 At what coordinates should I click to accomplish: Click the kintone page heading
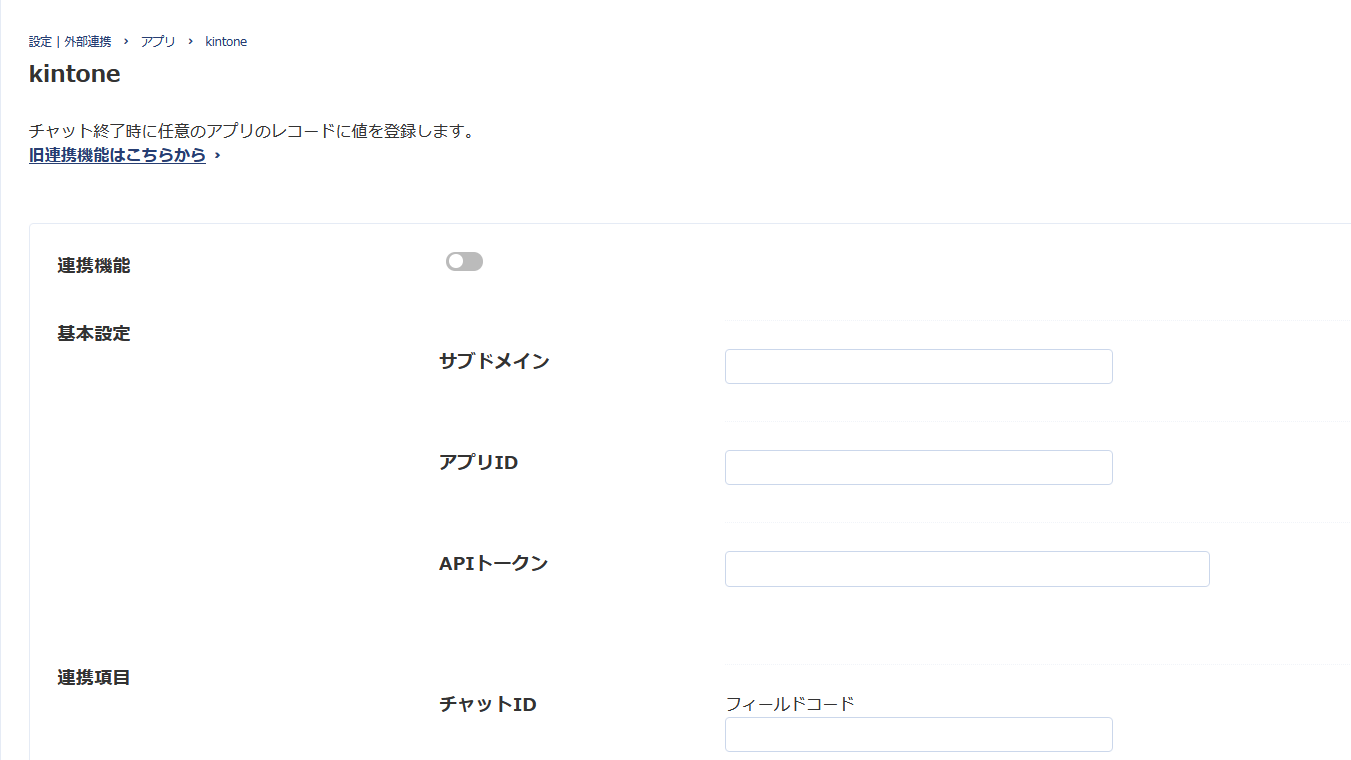[x=75, y=74]
